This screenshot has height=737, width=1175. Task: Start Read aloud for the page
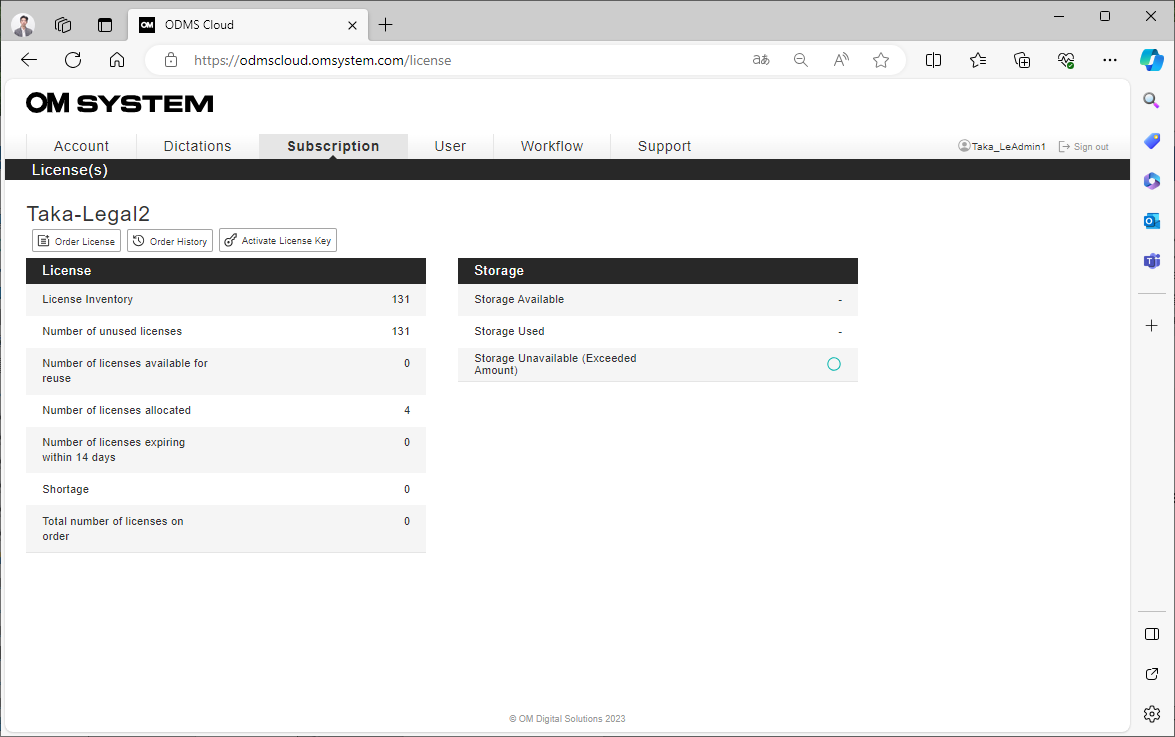[x=840, y=60]
